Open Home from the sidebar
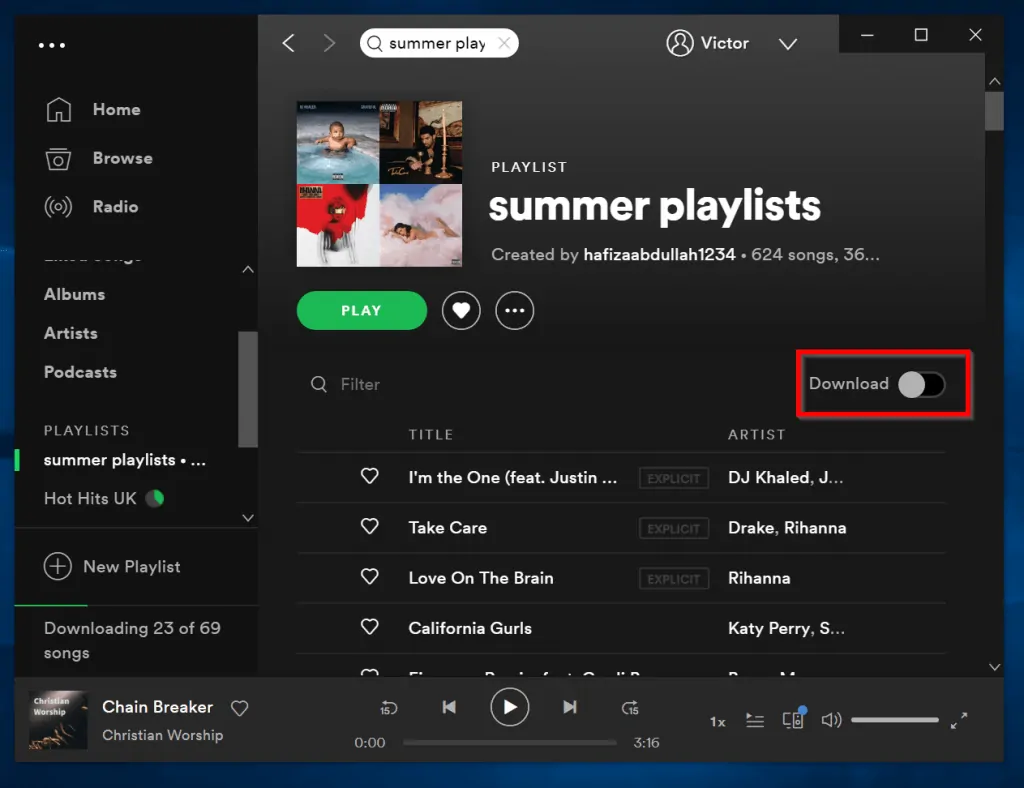 tap(116, 109)
